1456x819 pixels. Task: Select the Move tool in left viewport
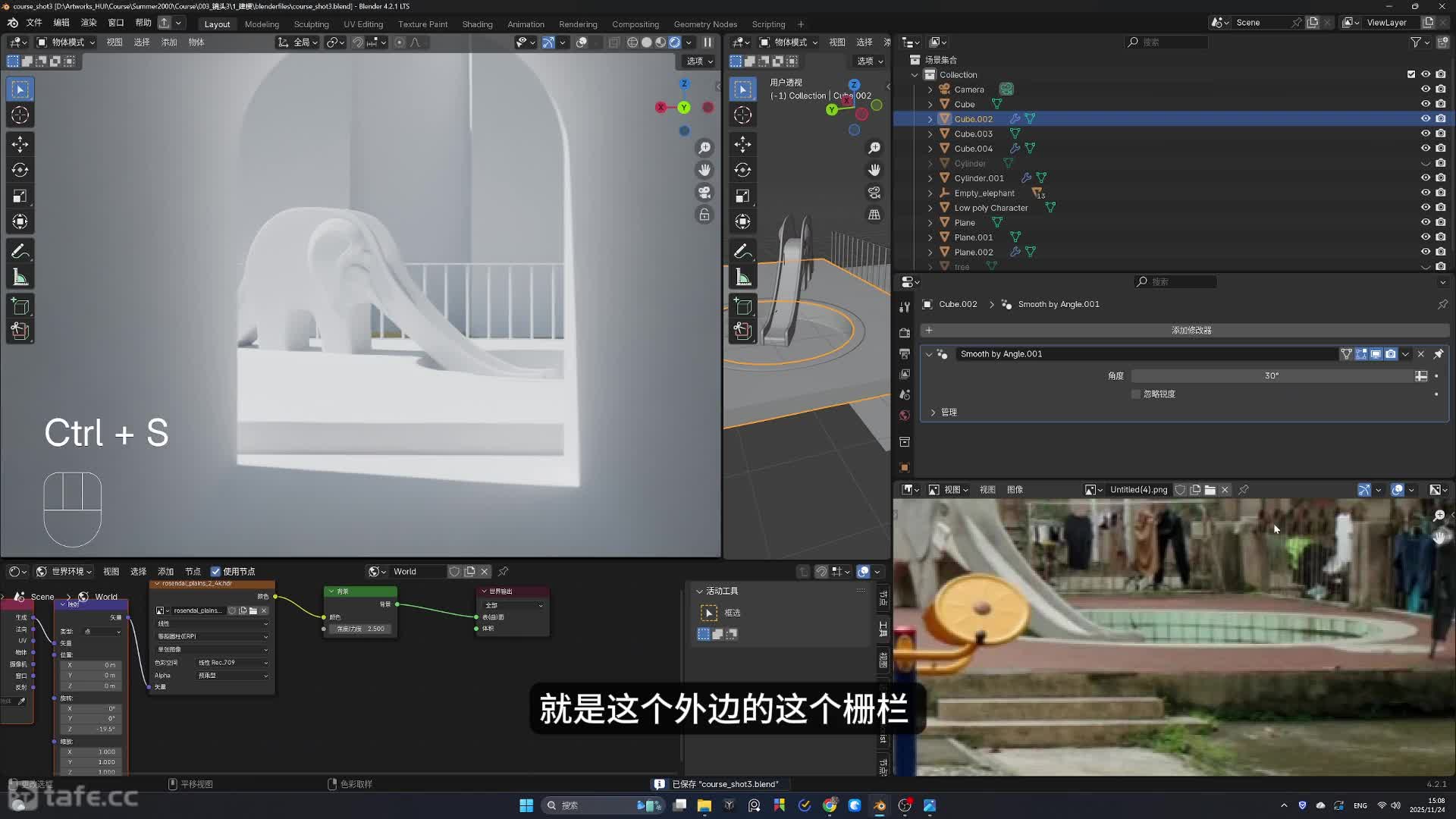click(x=20, y=144)
